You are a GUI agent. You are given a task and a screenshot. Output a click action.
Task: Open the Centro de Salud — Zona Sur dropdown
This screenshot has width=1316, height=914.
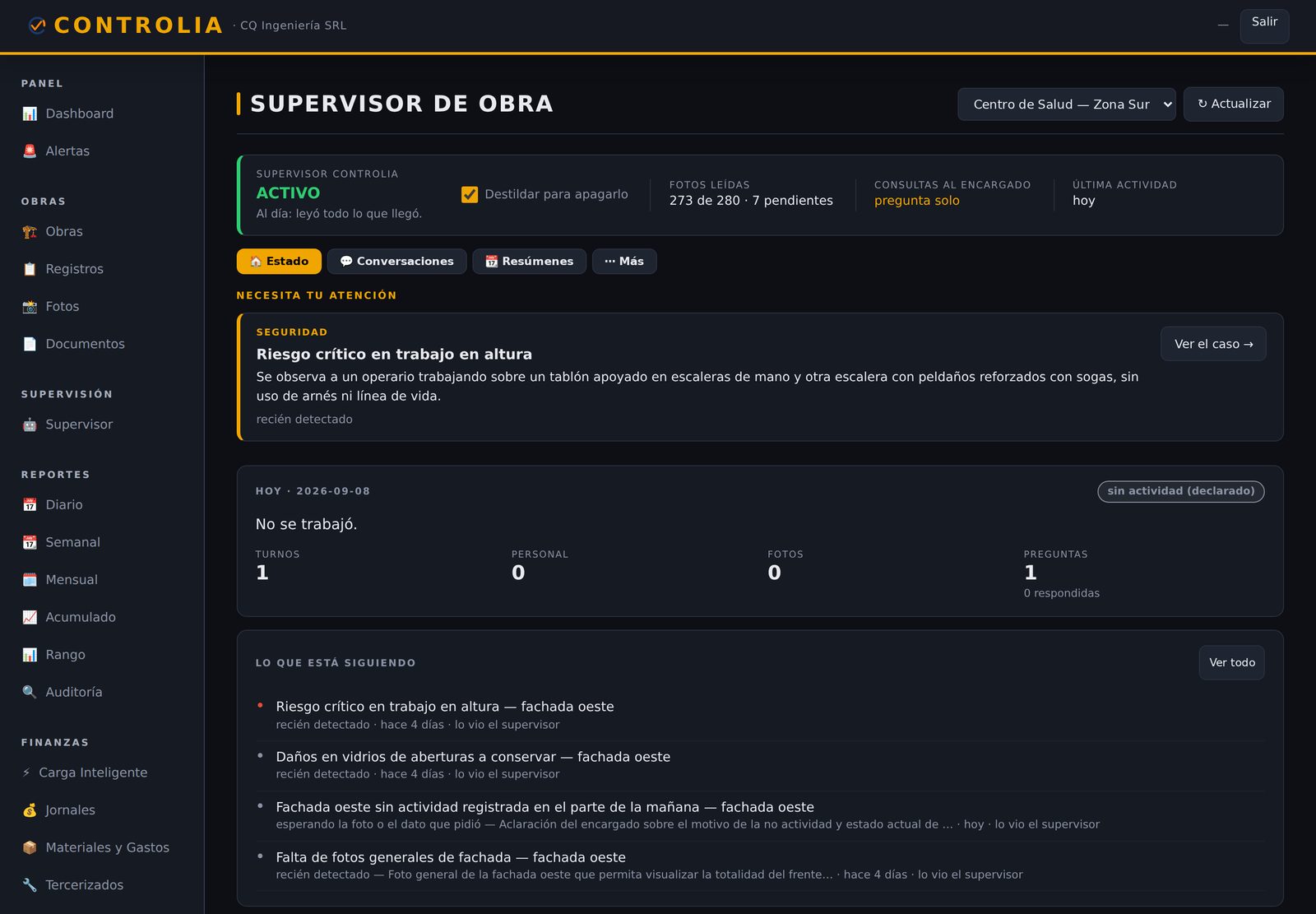(x=1066, y=104)
